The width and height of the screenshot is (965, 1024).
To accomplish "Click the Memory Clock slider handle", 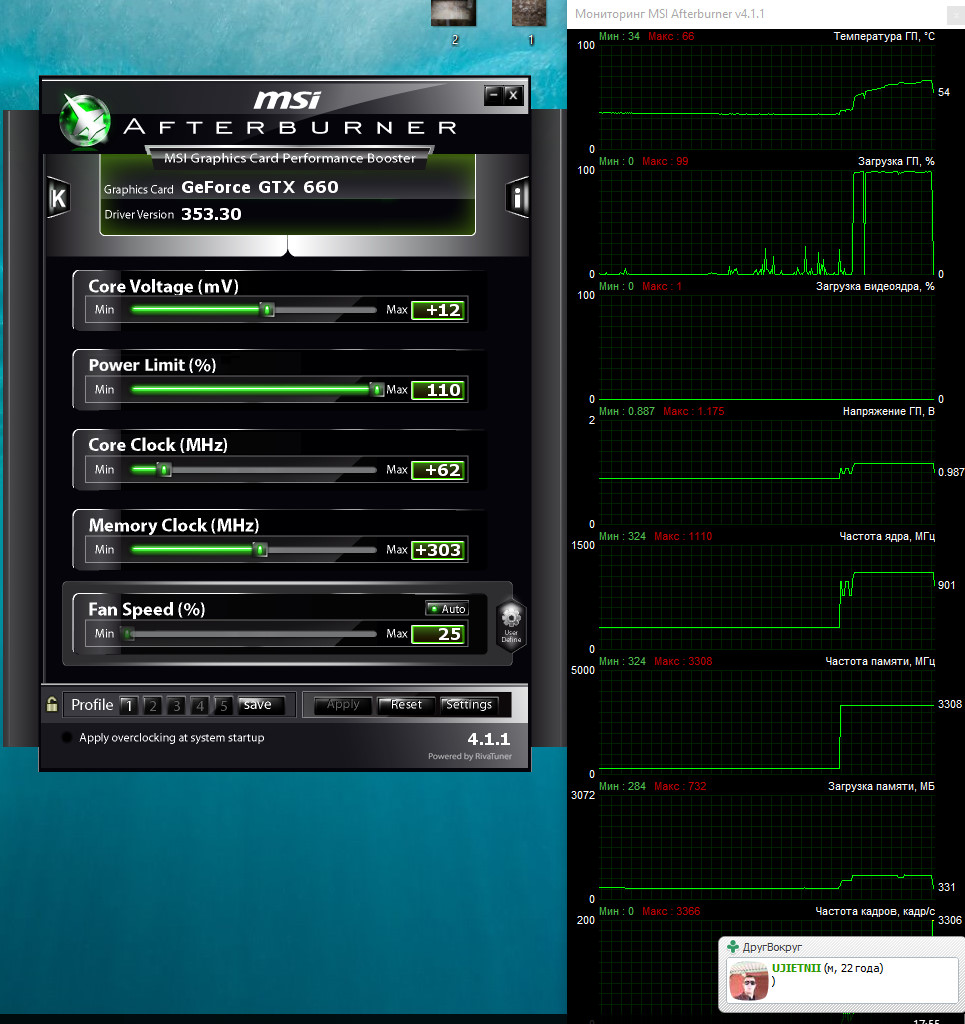I will pos(260,550).
